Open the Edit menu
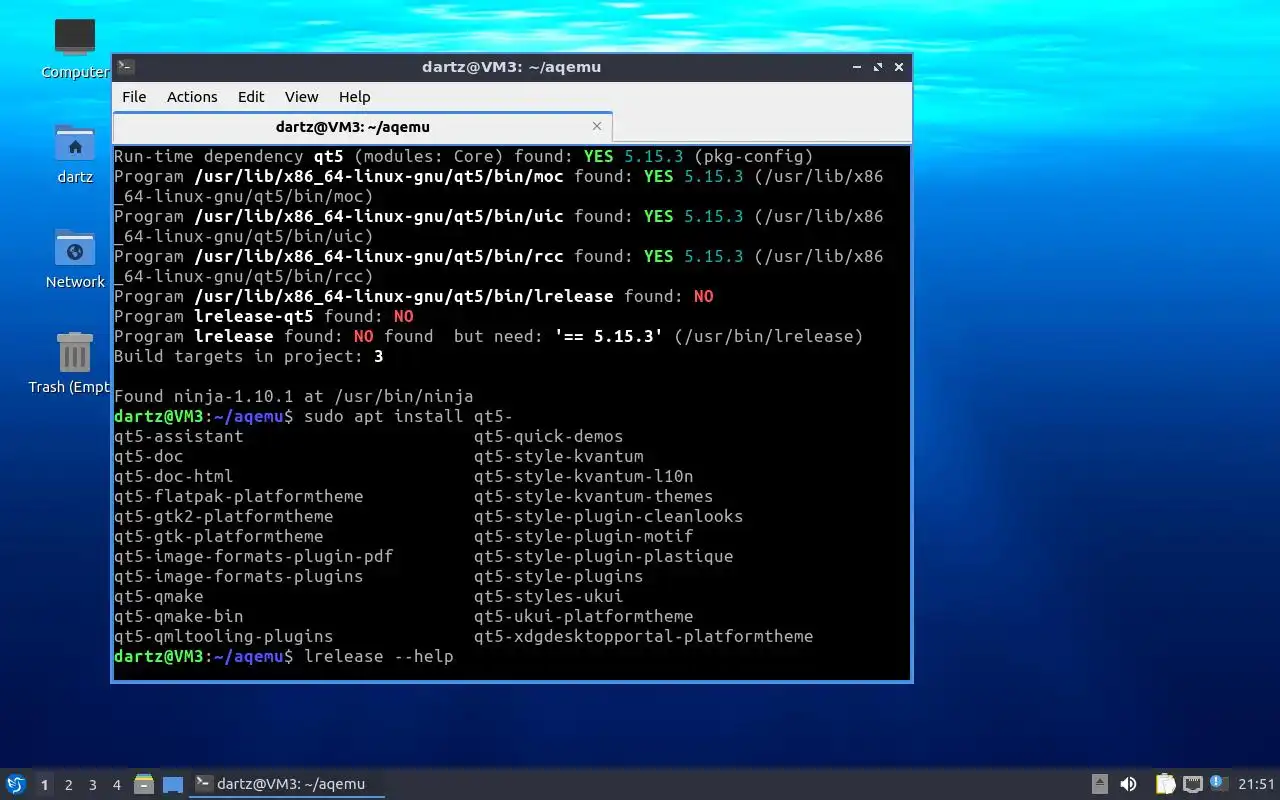This screenshot has height=800, width=1280. pyautogui.click(x=251, y=97)
